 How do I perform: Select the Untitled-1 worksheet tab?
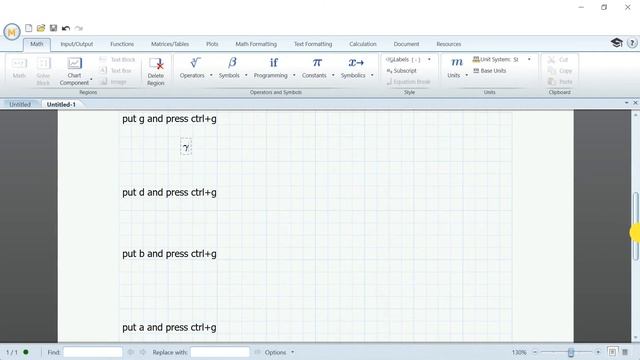(x=61, y=104)
